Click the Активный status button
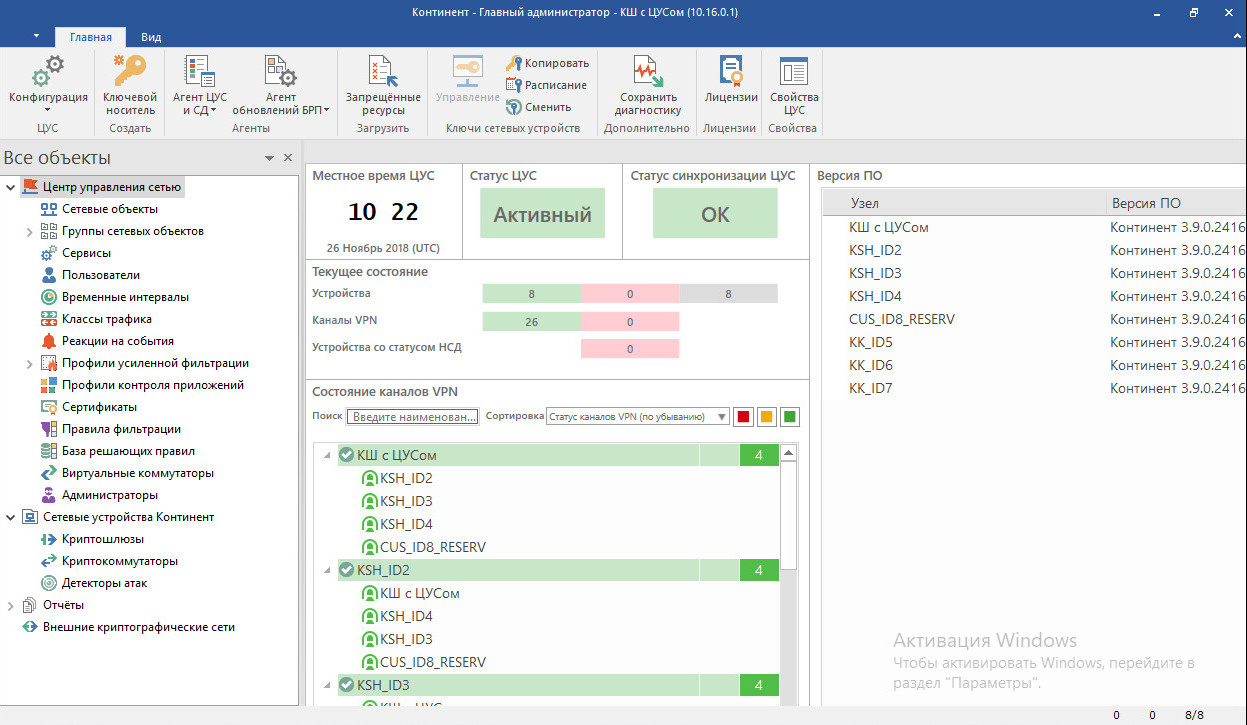1247x725 pixels. tap(542, 214)
